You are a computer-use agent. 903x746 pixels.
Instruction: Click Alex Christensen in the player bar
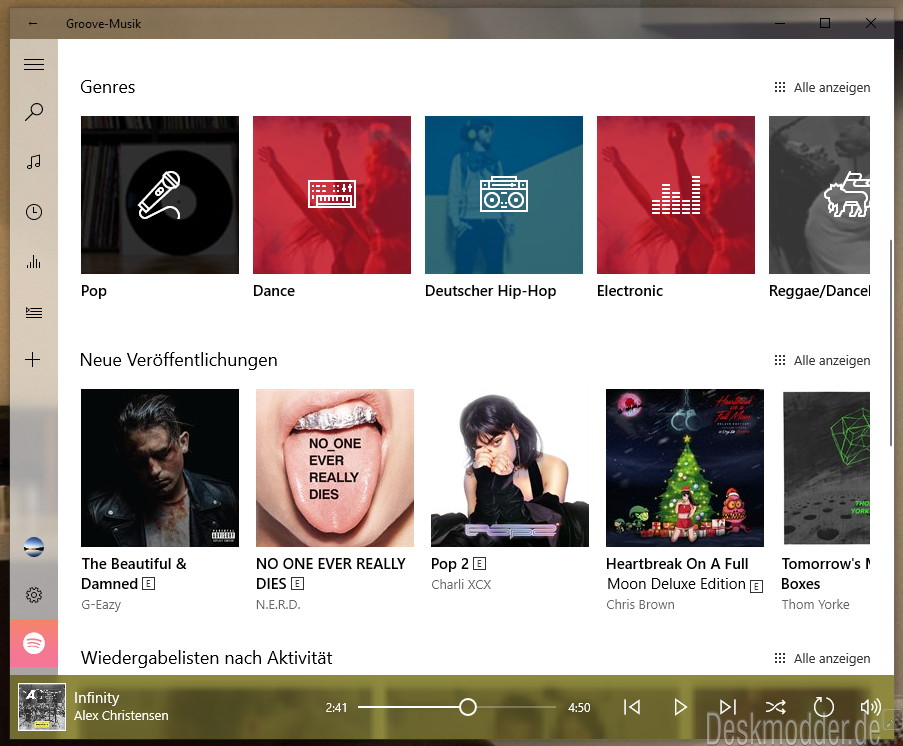pyautogui.click(x=121, y=715)
